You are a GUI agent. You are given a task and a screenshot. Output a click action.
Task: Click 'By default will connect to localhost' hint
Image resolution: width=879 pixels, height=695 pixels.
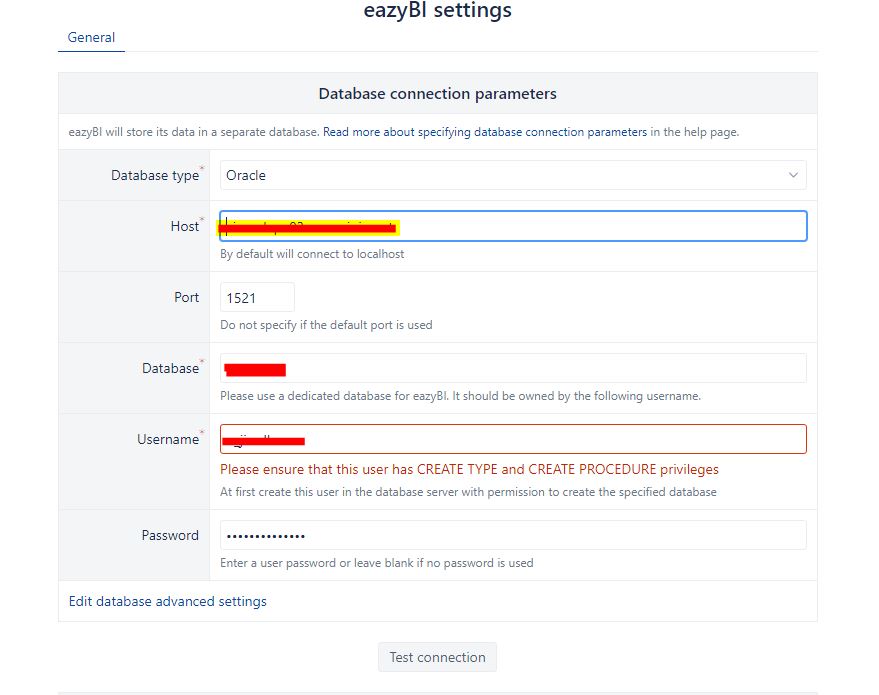tap(312, 254)
